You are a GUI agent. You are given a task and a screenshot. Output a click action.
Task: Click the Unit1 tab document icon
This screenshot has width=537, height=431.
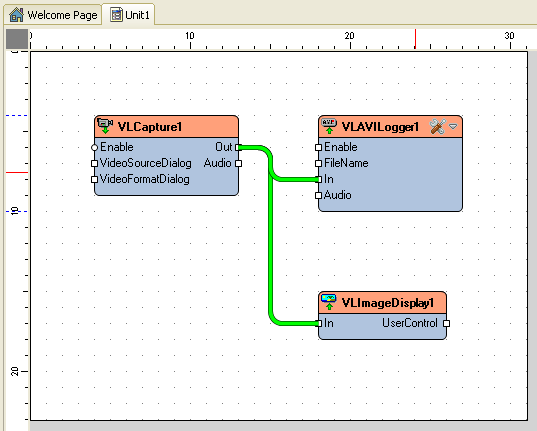(x=116, y=15)
